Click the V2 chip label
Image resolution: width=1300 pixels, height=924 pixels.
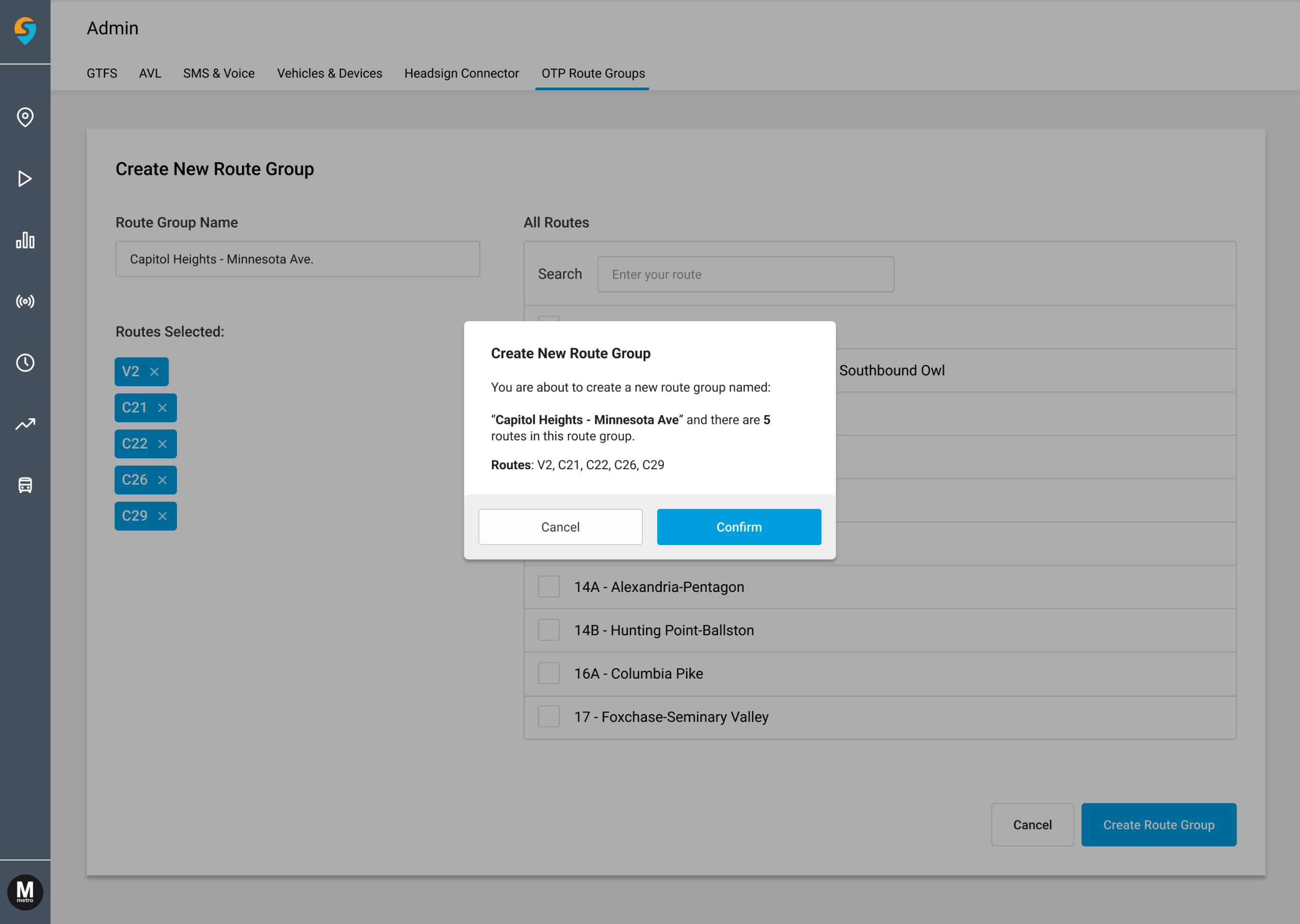click(131, 372)
